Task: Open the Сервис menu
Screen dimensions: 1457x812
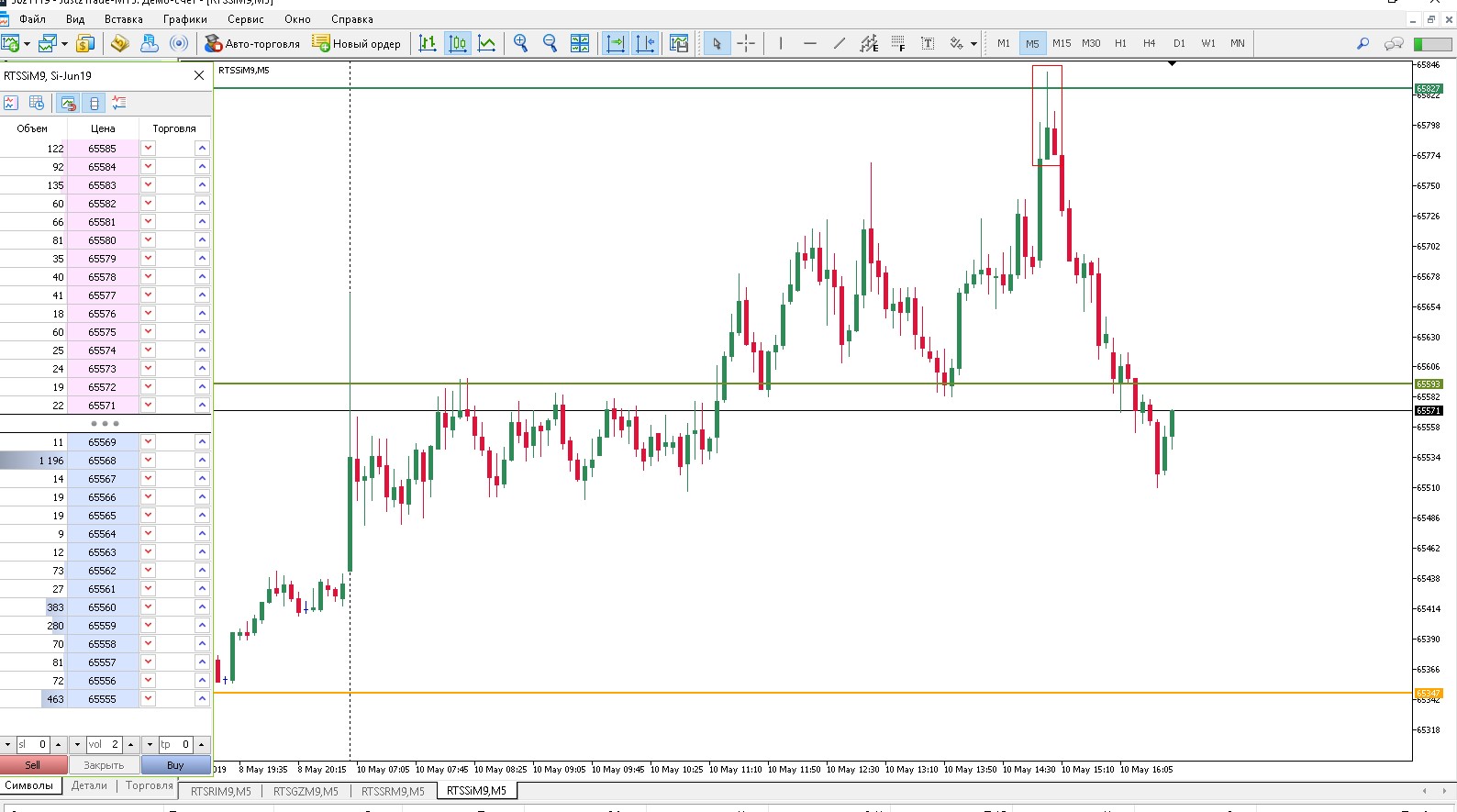Action: pyautogui.click(x=246, y=18)
